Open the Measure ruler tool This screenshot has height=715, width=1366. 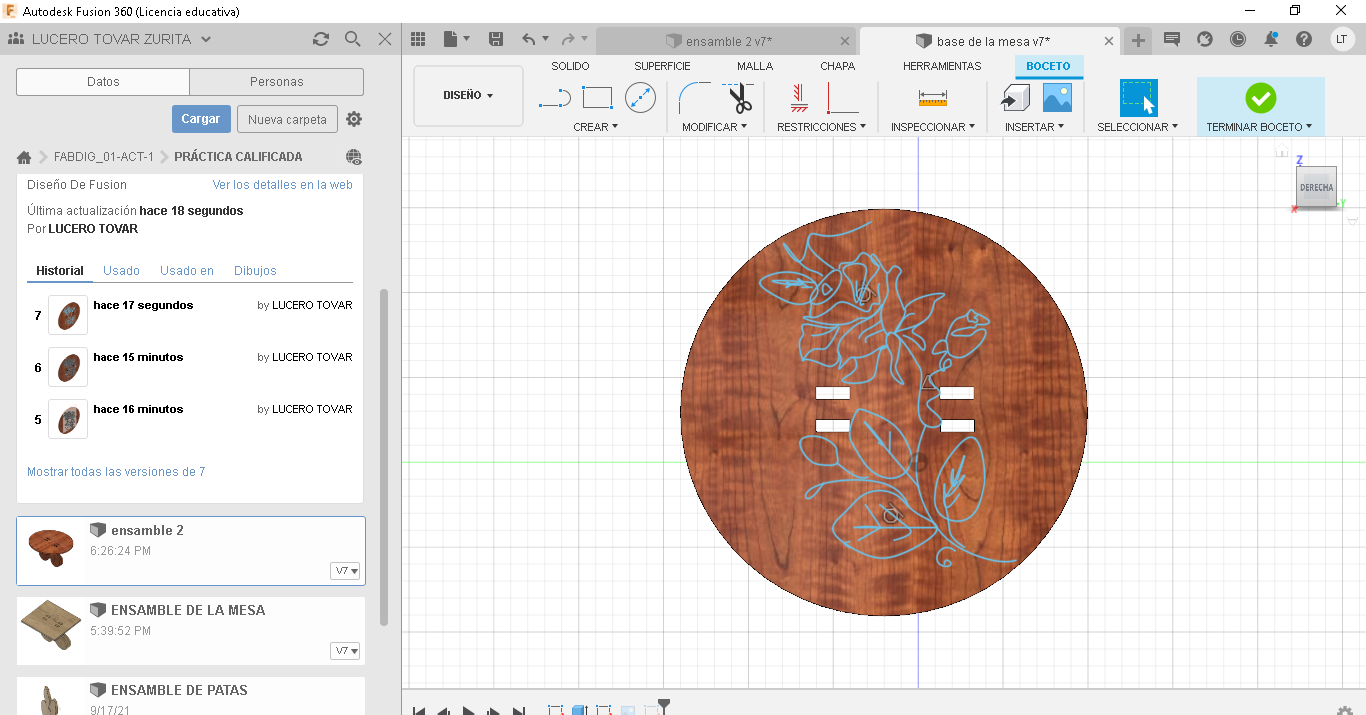(932, 98)
